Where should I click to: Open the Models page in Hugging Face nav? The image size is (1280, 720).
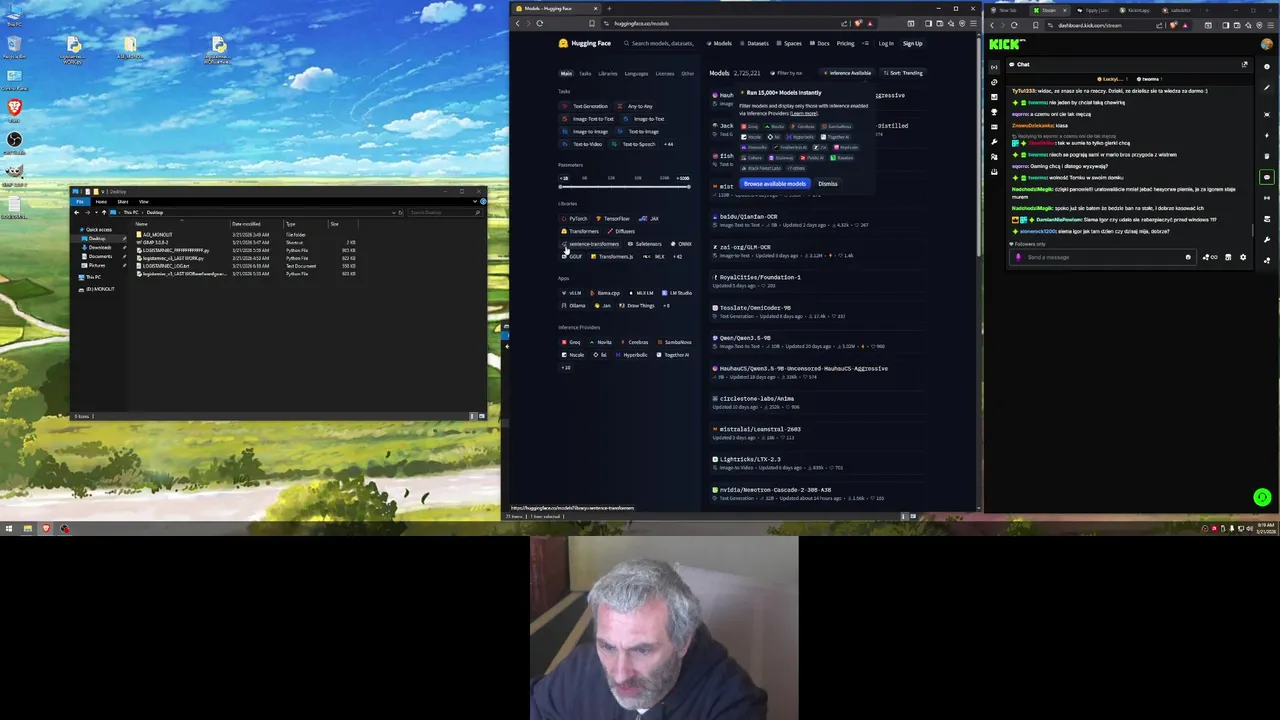pyautogui.click(x=720, y=43)
